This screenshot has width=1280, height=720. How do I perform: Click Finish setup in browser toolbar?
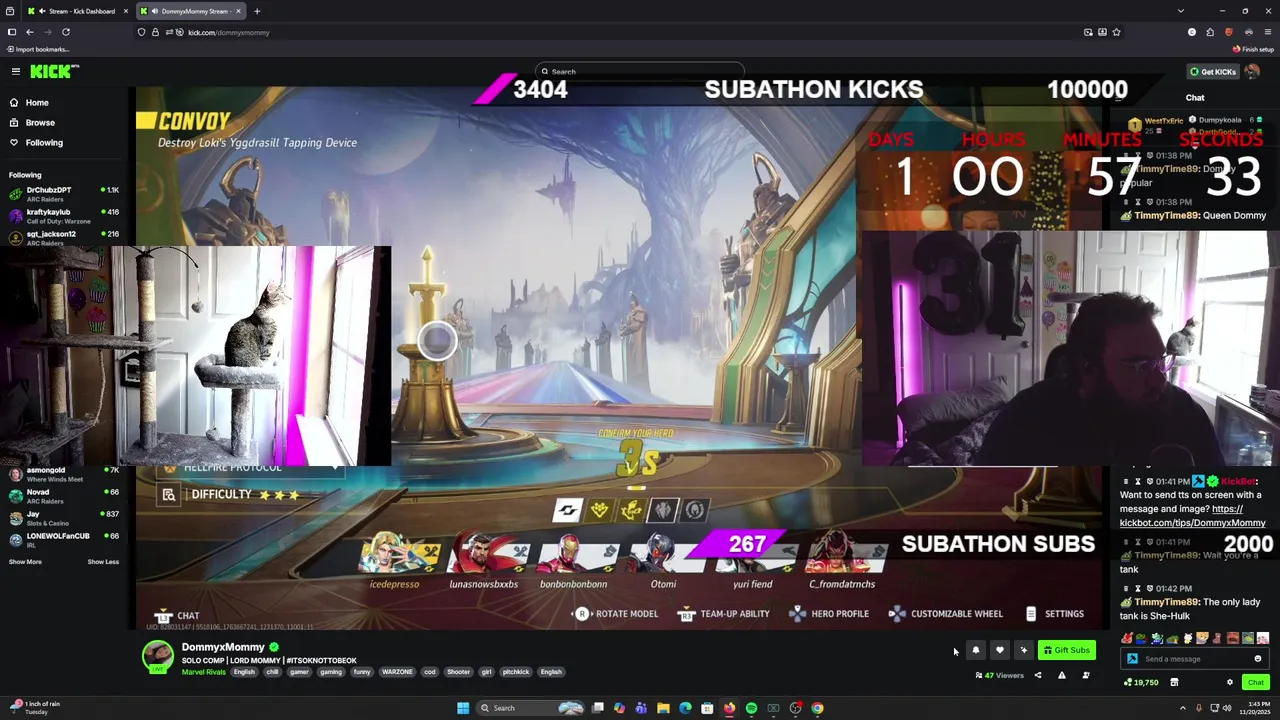(x=1254, y=49)
